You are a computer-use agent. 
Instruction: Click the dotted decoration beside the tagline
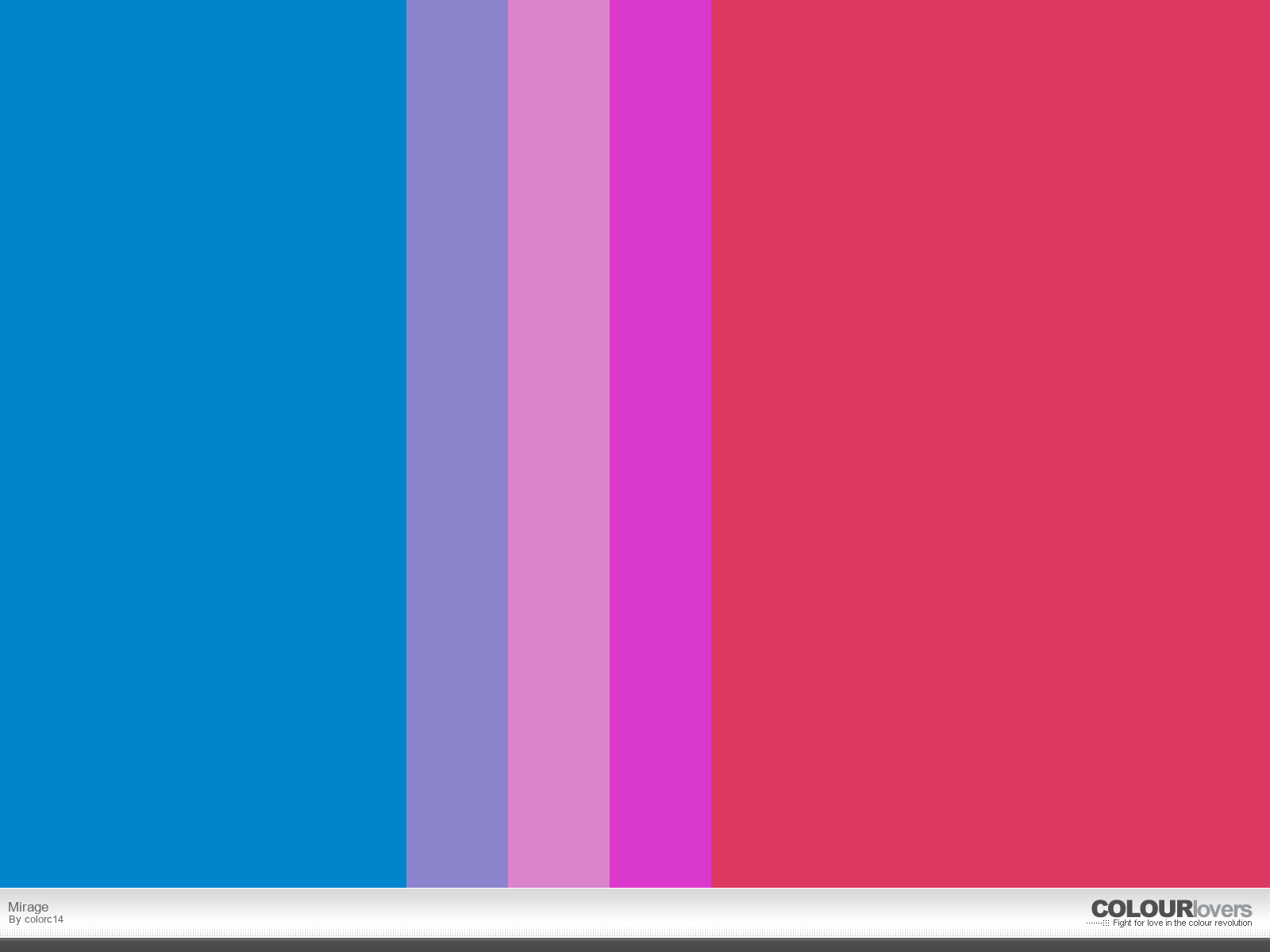click(x=1098, y=923)
